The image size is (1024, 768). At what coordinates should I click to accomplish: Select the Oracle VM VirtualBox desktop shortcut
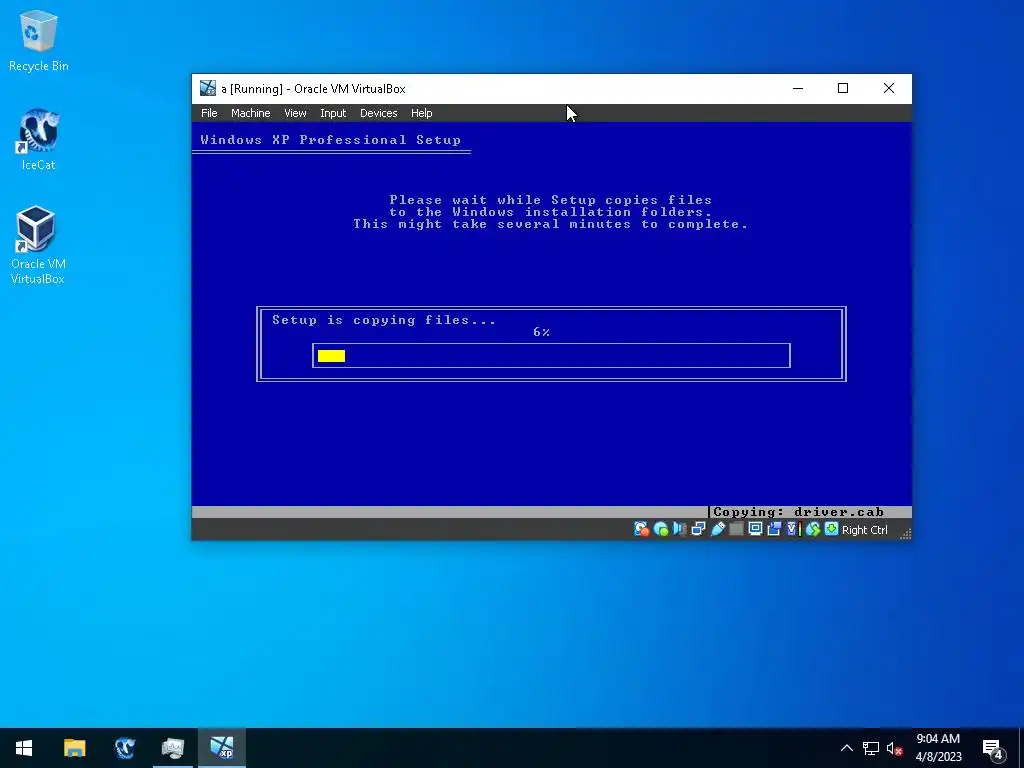[38, 246]
